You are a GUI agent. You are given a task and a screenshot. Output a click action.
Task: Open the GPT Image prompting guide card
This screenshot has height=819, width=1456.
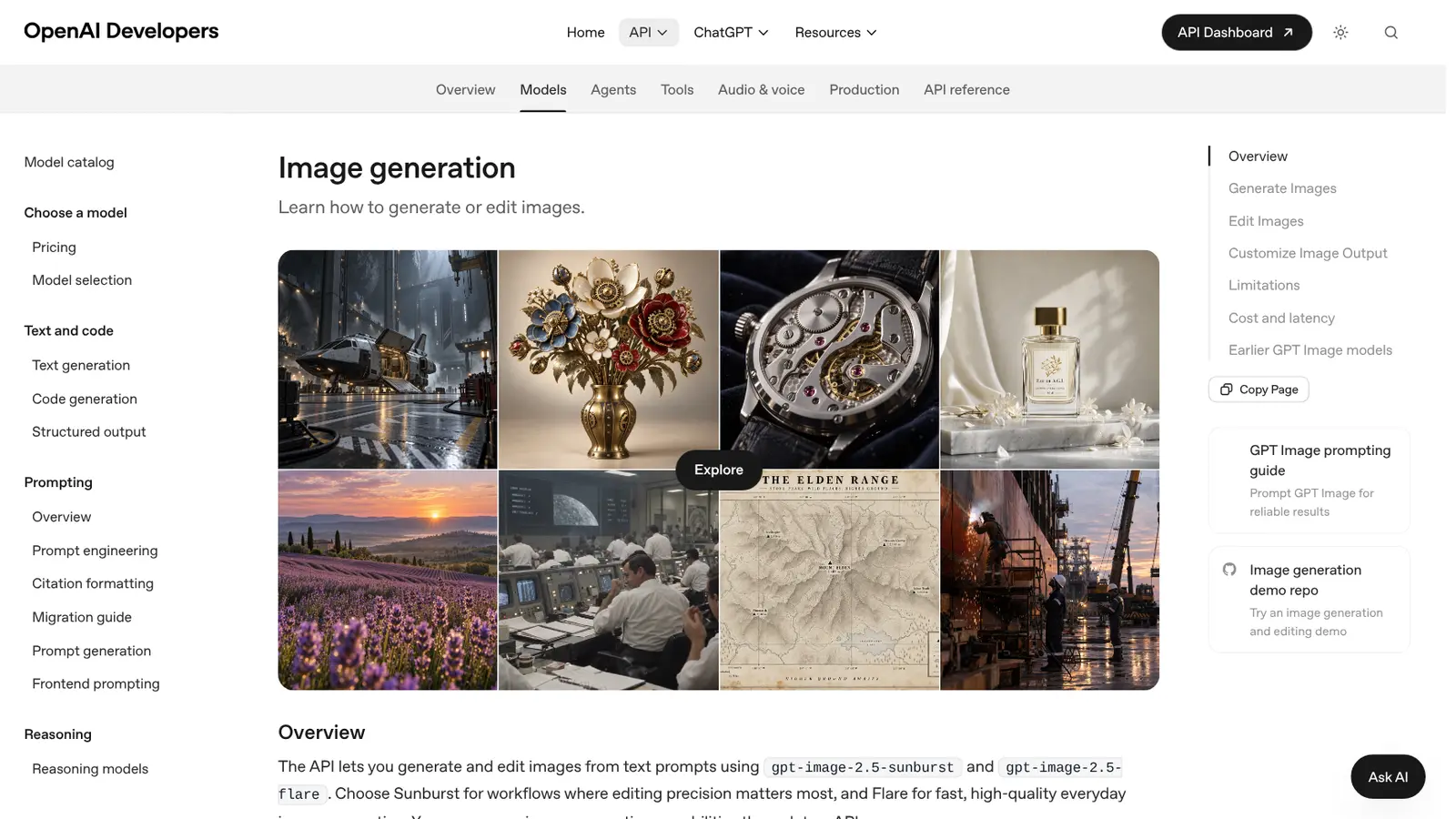[x=1309, y=480]
